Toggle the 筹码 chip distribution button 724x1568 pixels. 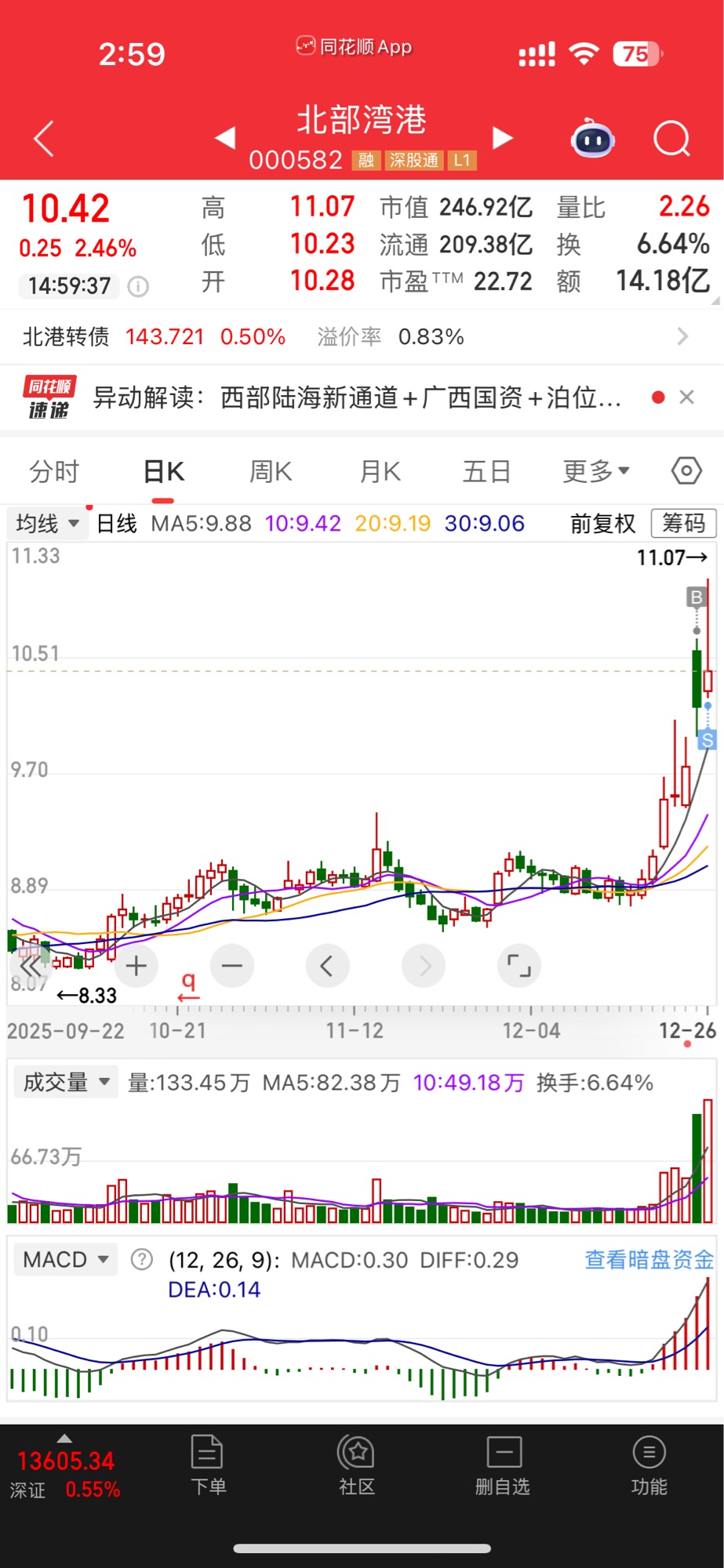tap(683, 523)
